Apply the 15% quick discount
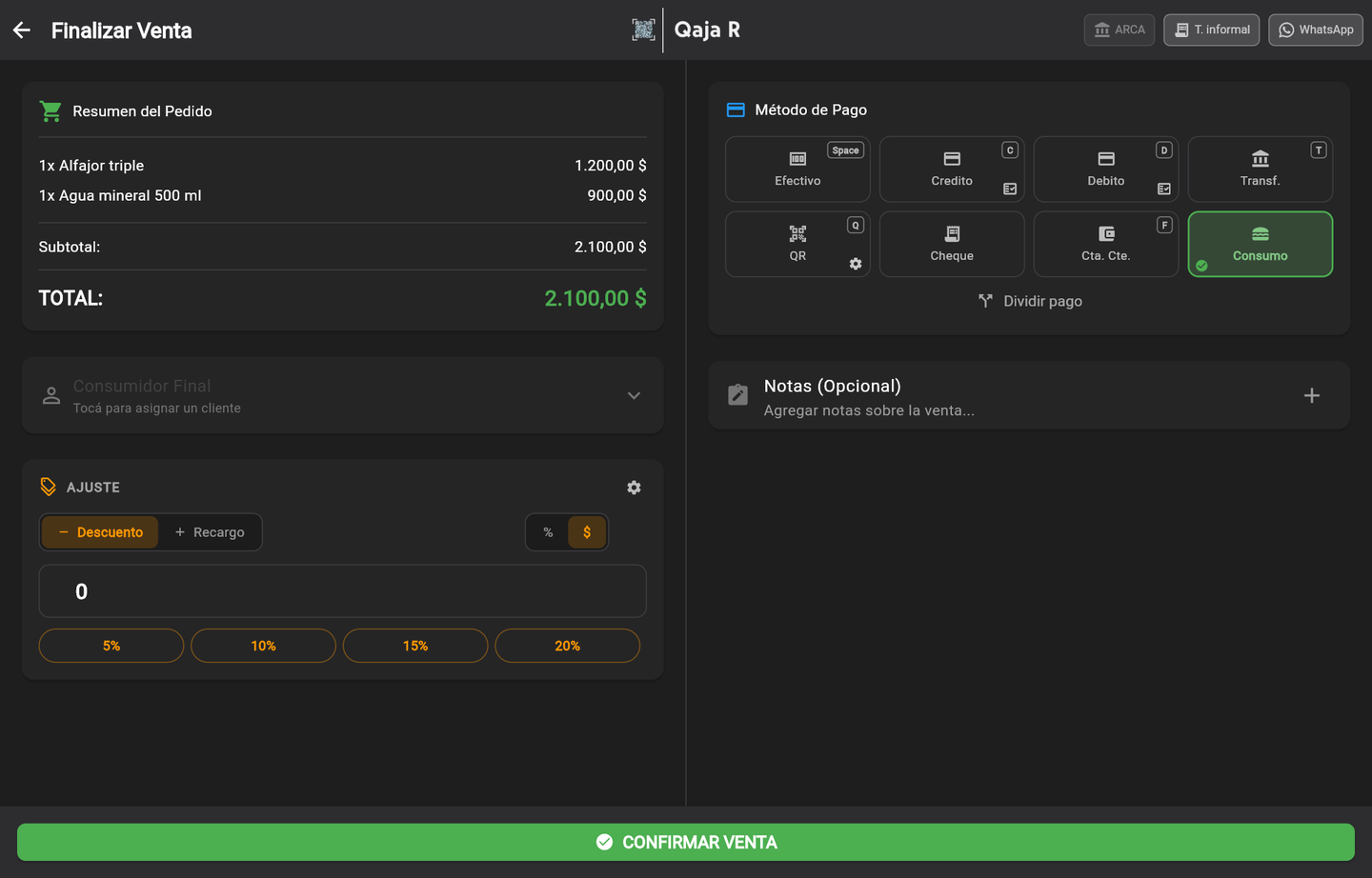 point(415,646)
